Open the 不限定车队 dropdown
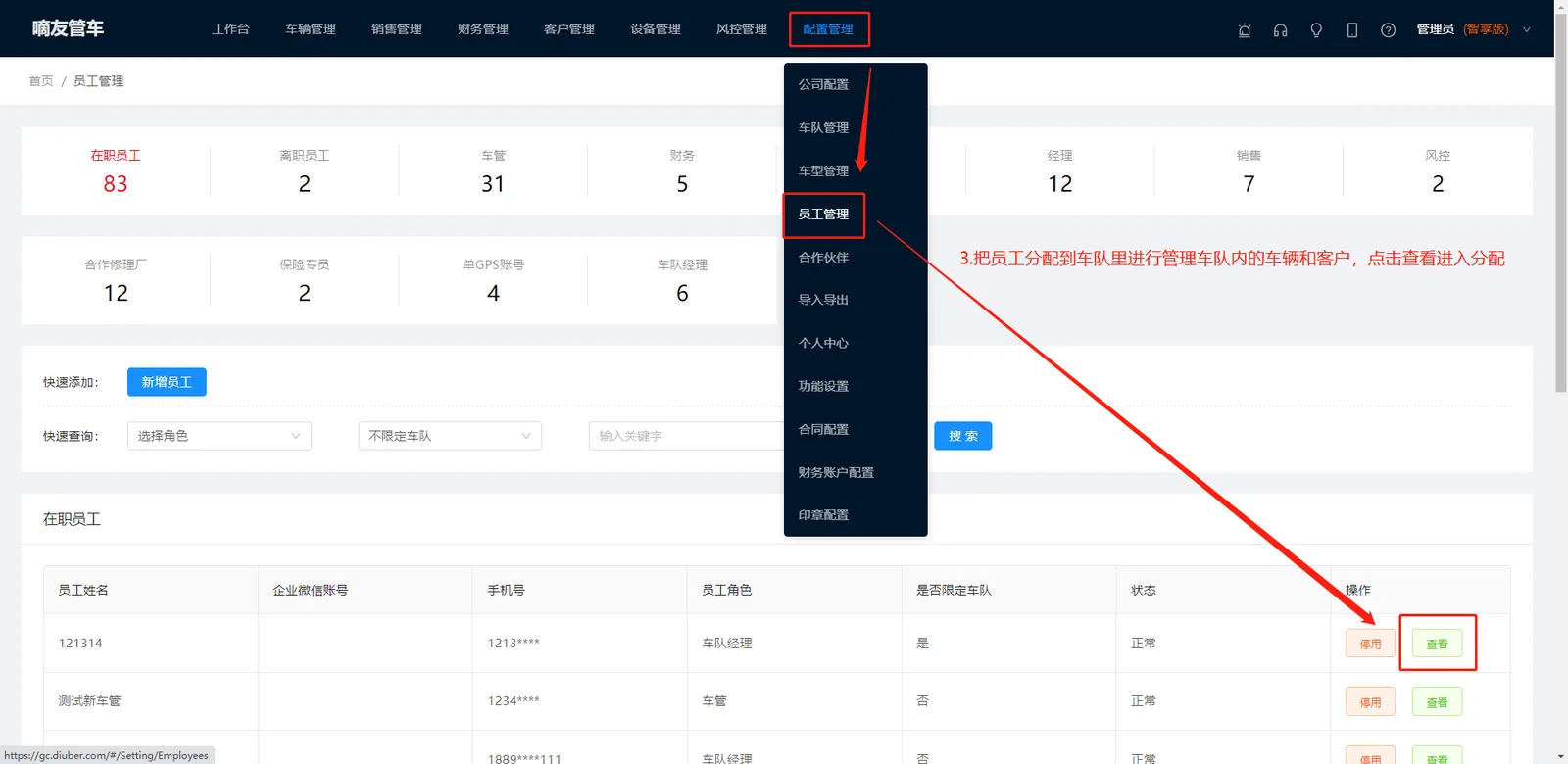This screenshot has width=1568, height=764. 450,436
